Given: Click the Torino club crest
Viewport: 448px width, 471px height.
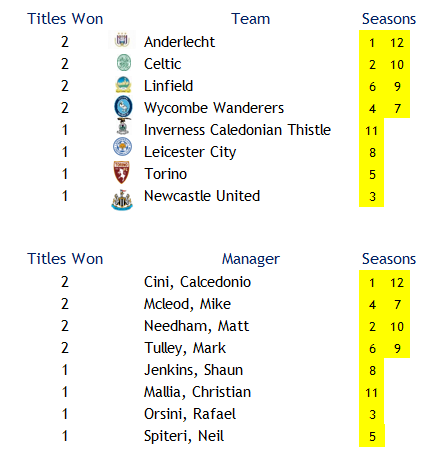Looking at the screenshot, I should tap(121, 172).
